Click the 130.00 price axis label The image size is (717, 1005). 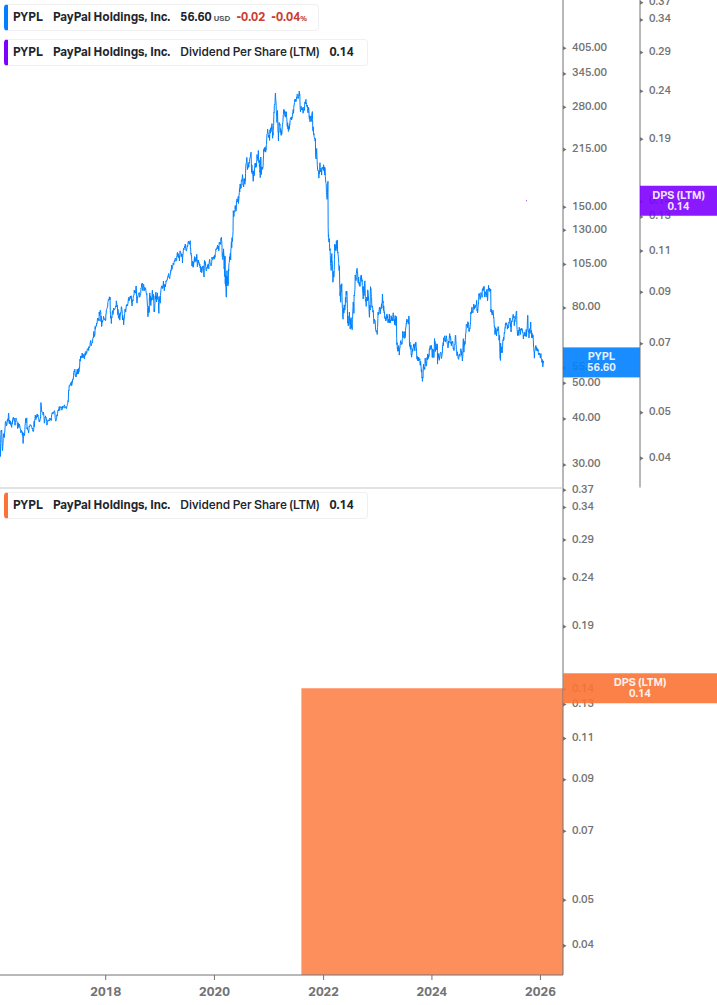589,229
